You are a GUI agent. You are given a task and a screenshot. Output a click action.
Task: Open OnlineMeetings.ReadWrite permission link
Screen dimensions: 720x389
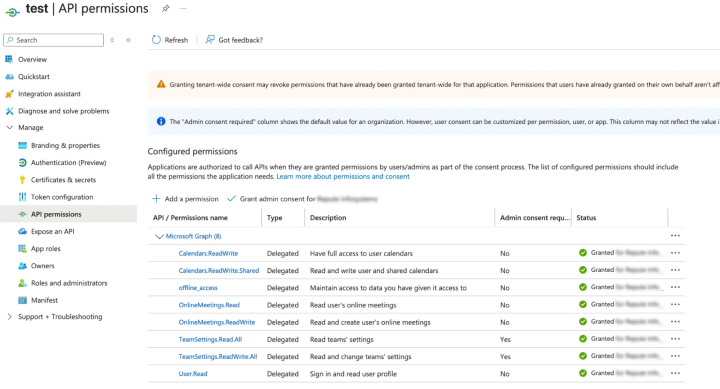(x=217, y=322)
